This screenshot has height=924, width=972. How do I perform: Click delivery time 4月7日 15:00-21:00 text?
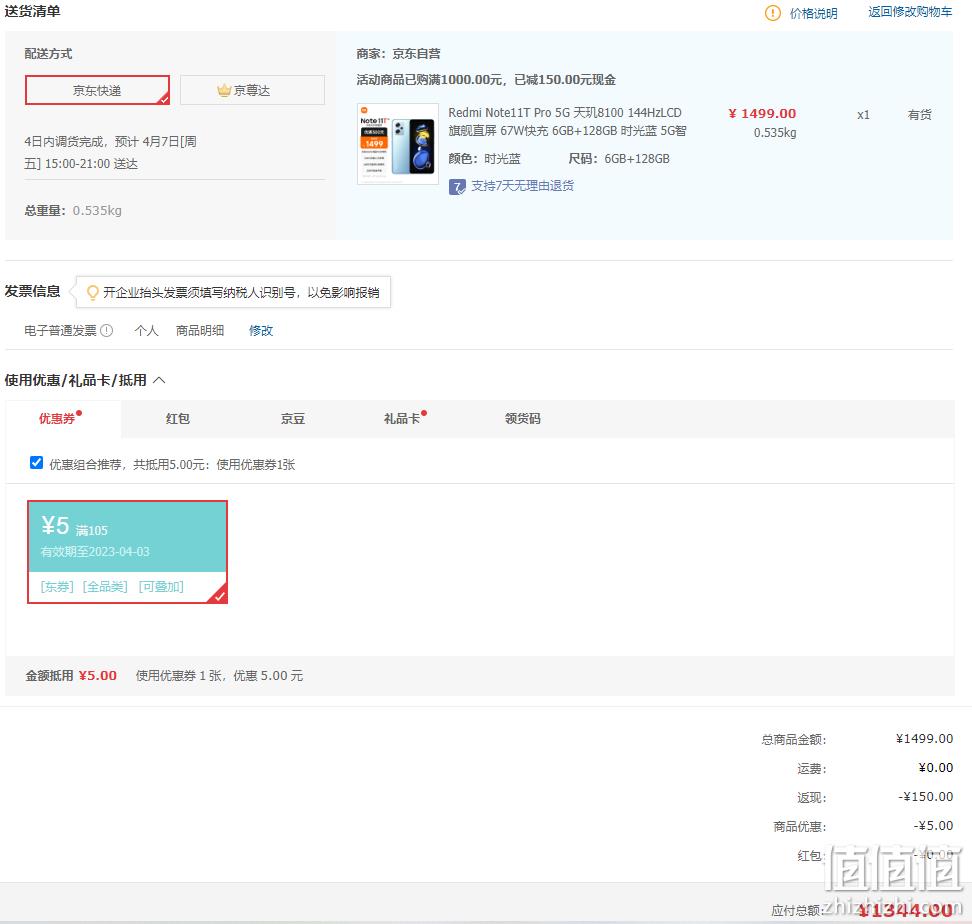110,152
